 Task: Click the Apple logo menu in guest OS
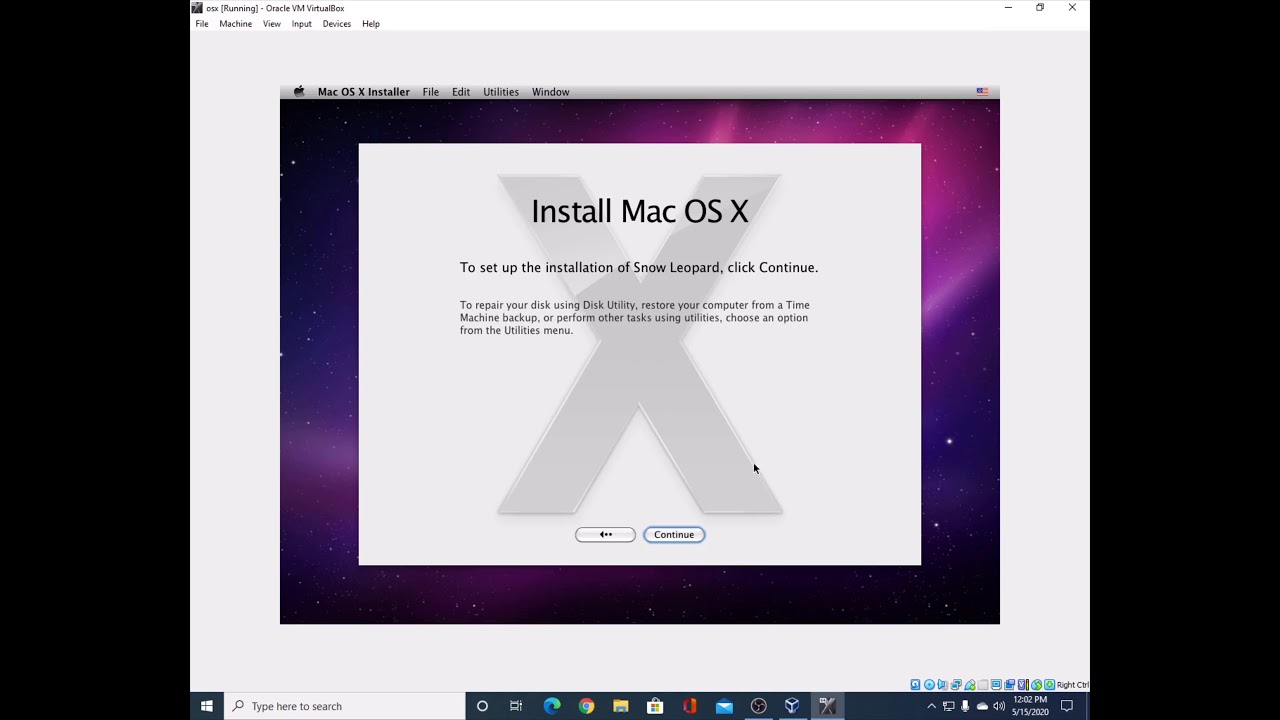click(x=298, y=91)
